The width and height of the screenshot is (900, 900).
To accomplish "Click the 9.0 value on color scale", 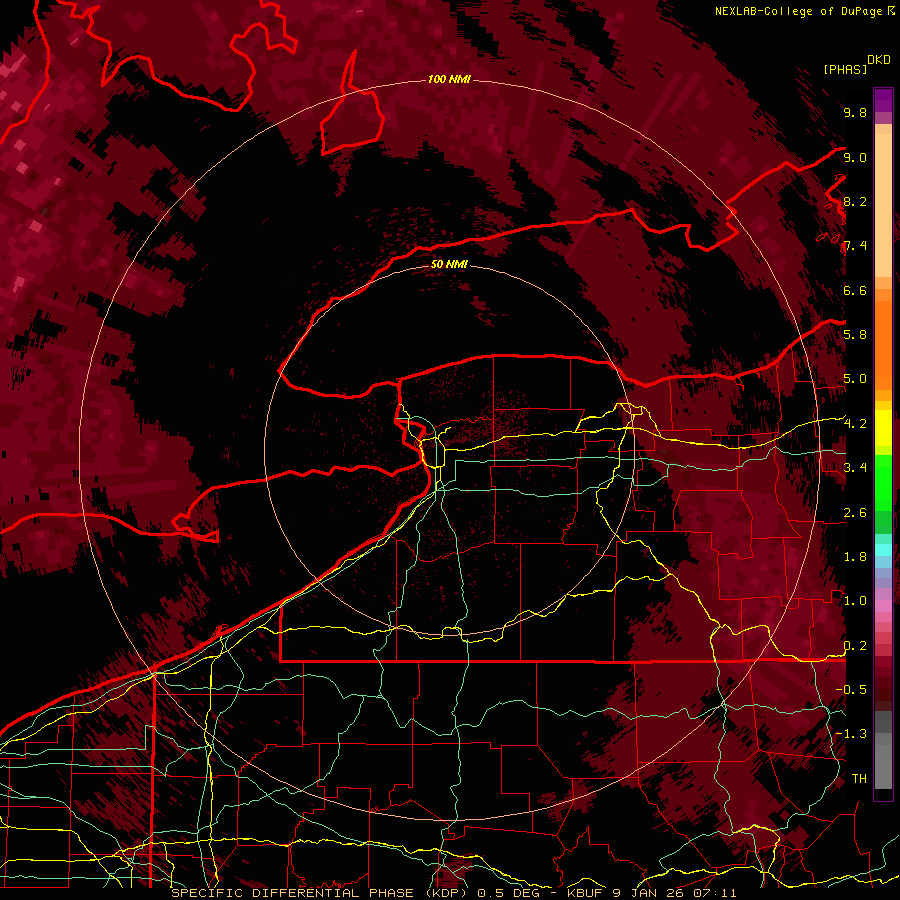I will [x=855, y=157].
